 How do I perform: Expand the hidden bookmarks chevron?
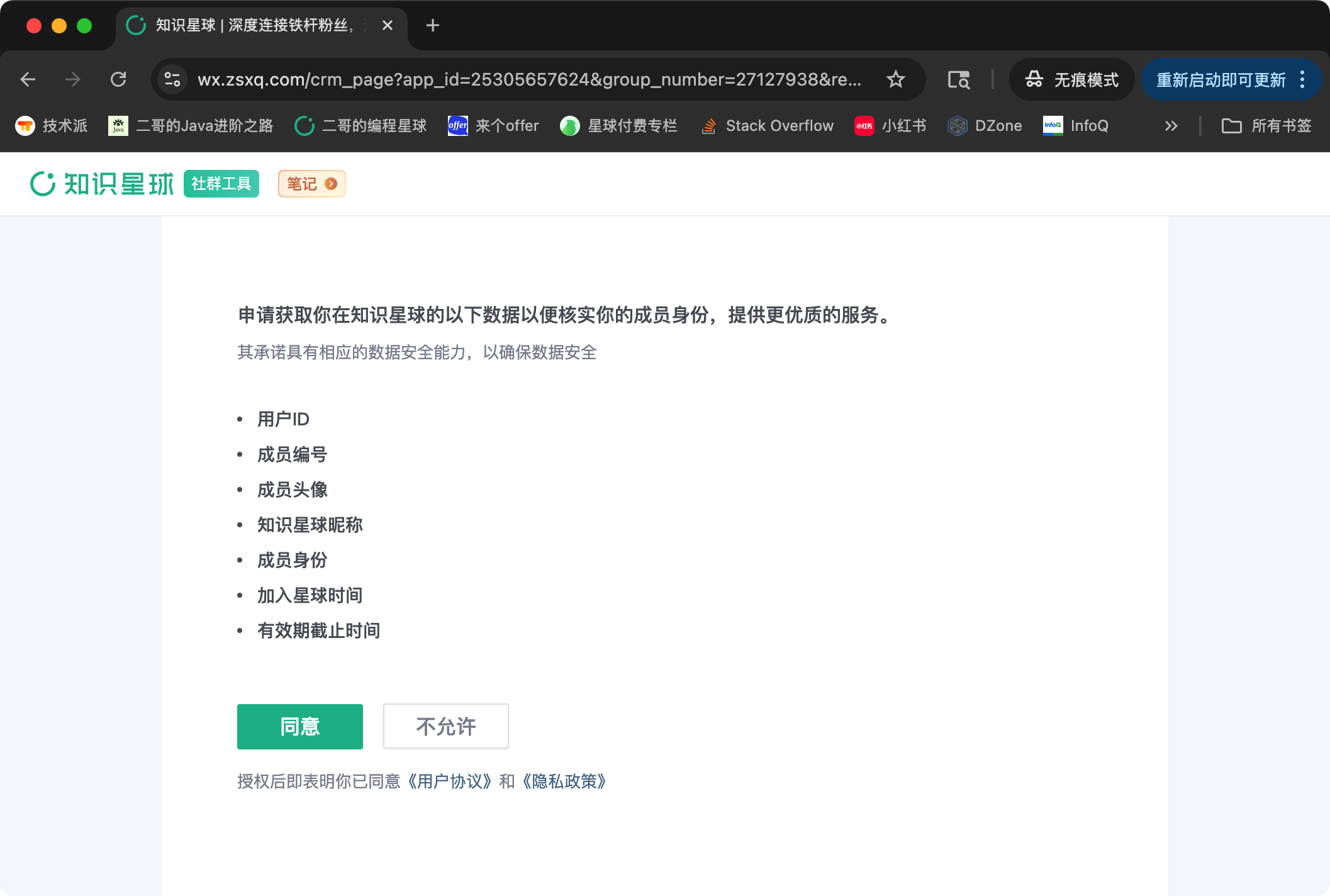1171,125
